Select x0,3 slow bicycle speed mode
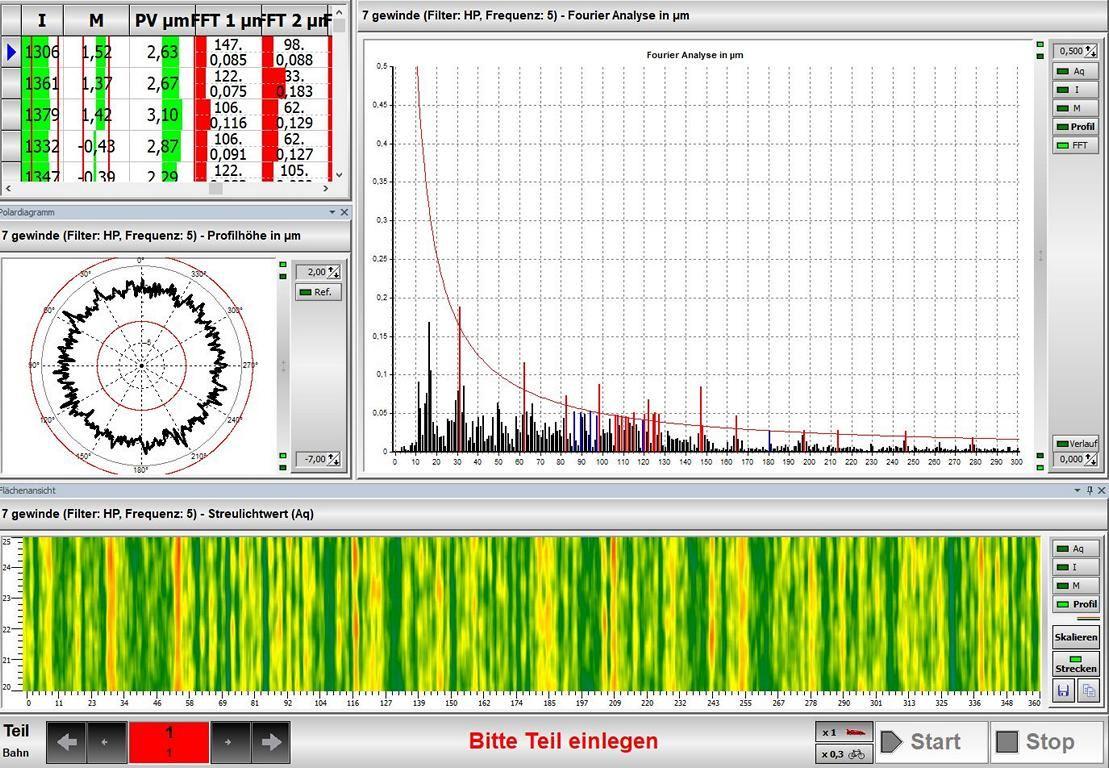 coord(844,754)
